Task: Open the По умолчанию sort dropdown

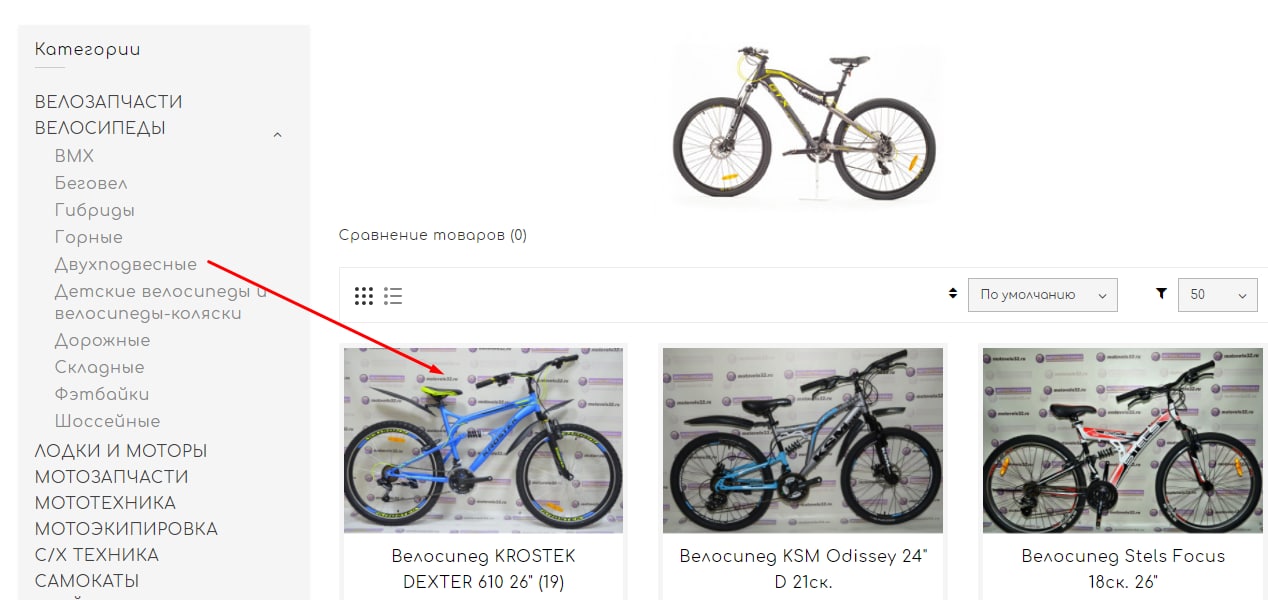Action: [x=1042, y=295]
